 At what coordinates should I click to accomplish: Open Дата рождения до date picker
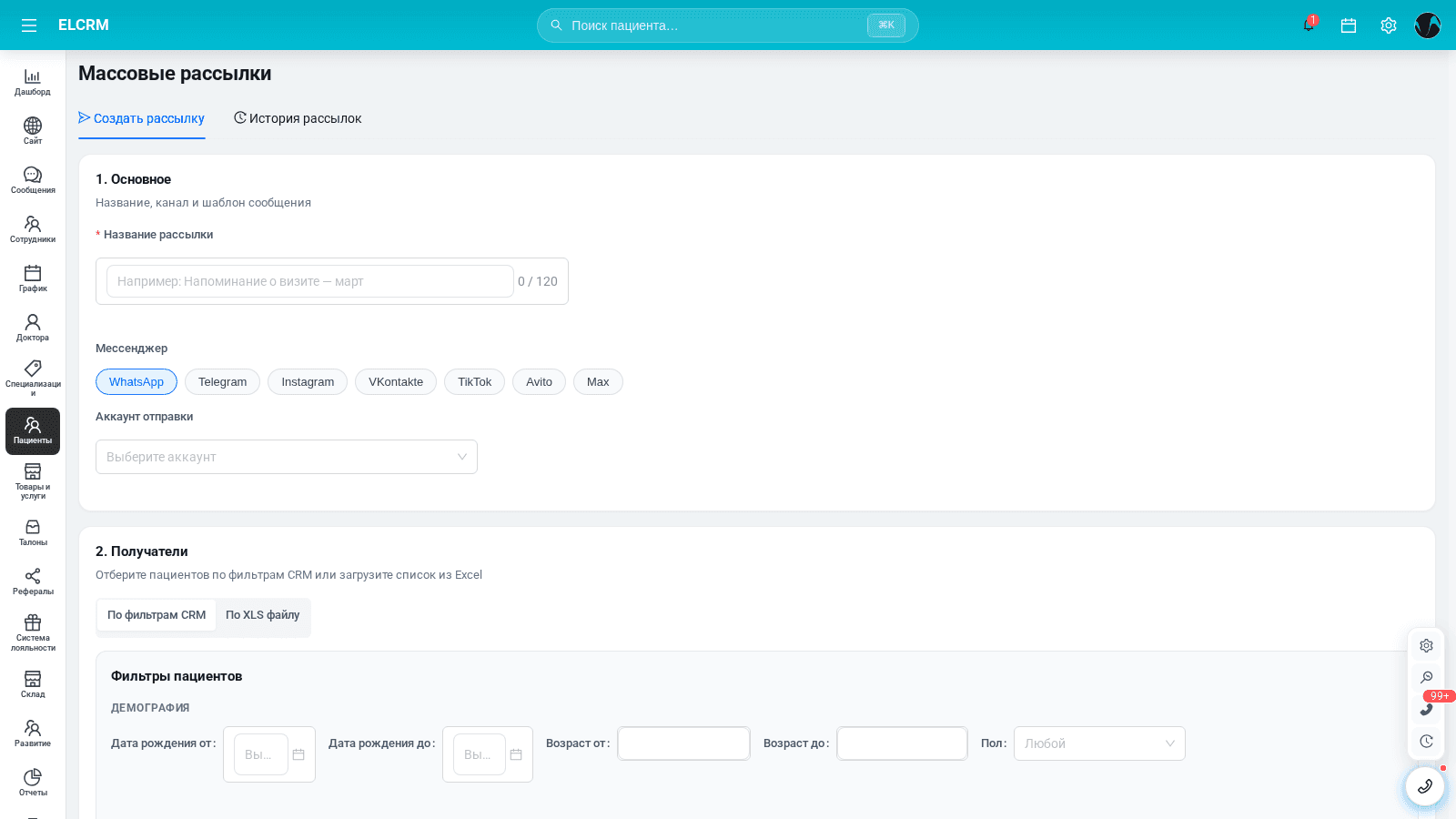(488, 754)
